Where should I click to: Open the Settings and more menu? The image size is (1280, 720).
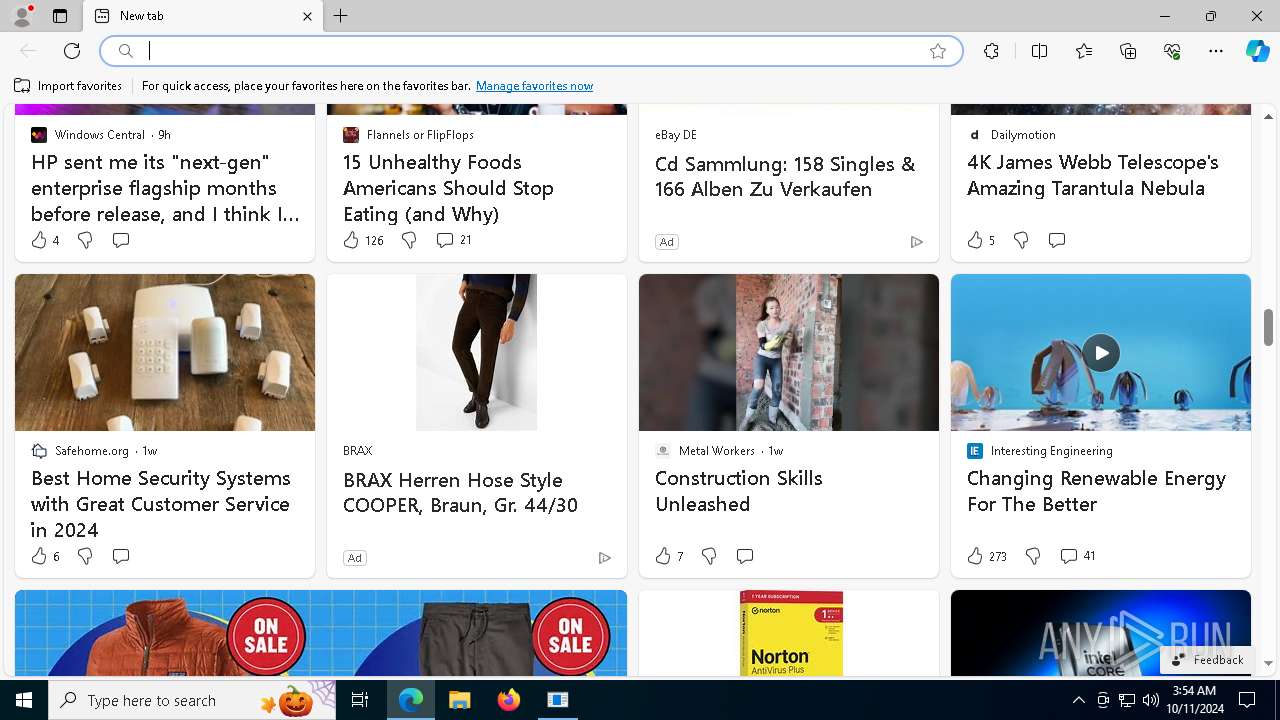[x=1216, y=51]
